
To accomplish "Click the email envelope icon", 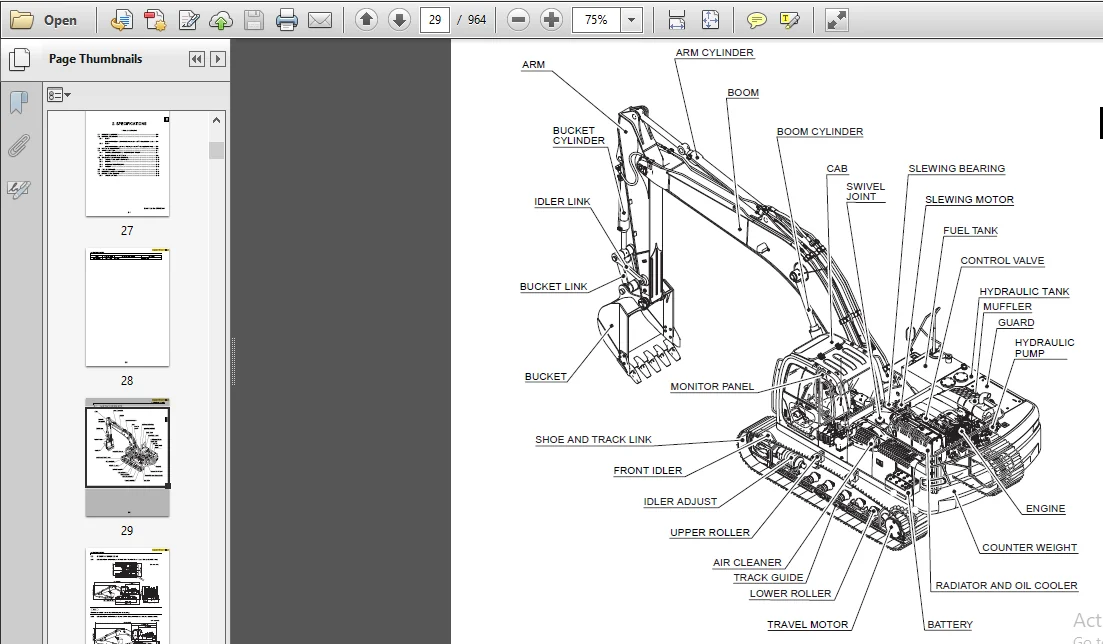I will (x=320, y=20).
